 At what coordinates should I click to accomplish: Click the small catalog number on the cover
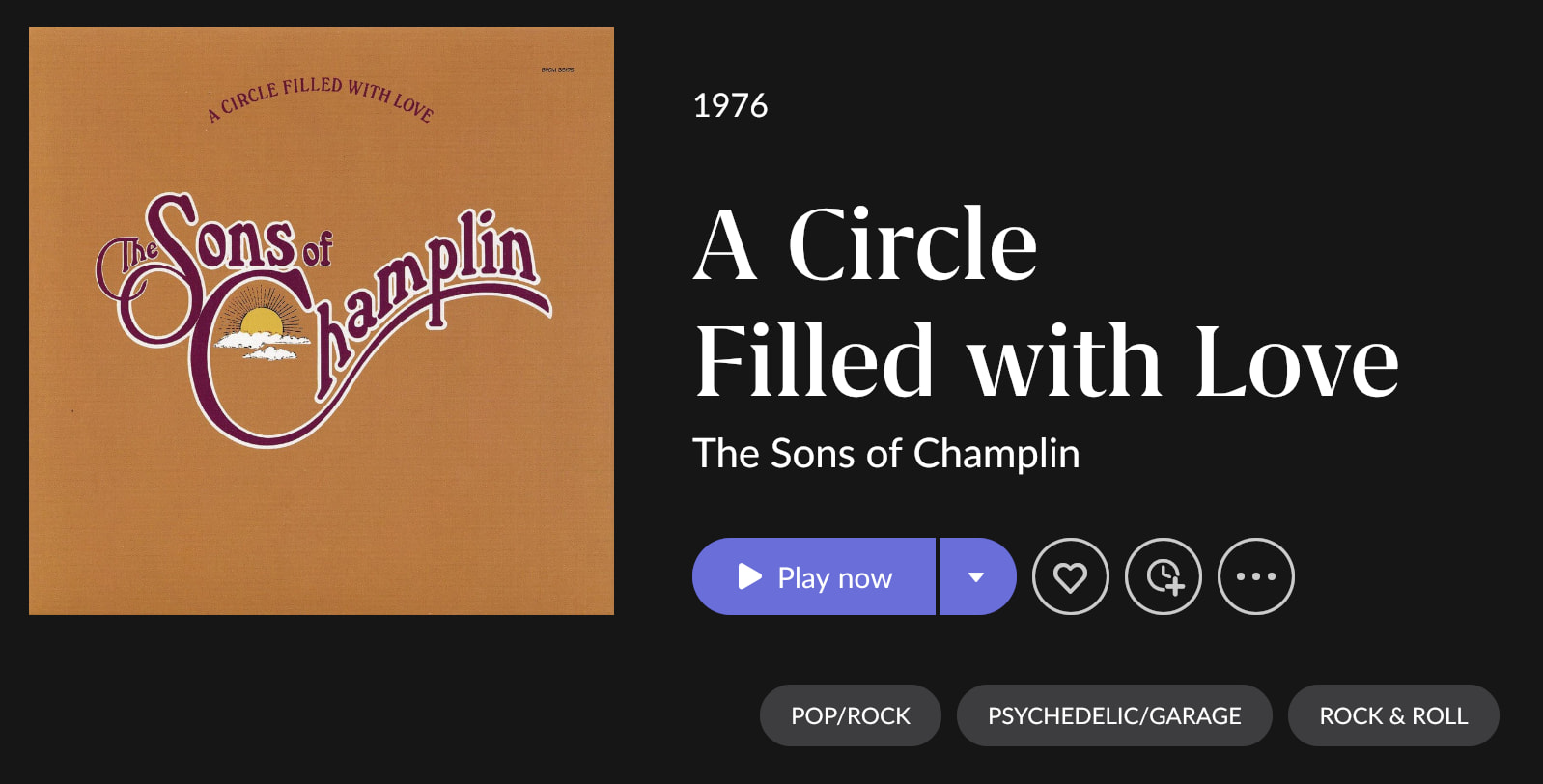point(557,70)
